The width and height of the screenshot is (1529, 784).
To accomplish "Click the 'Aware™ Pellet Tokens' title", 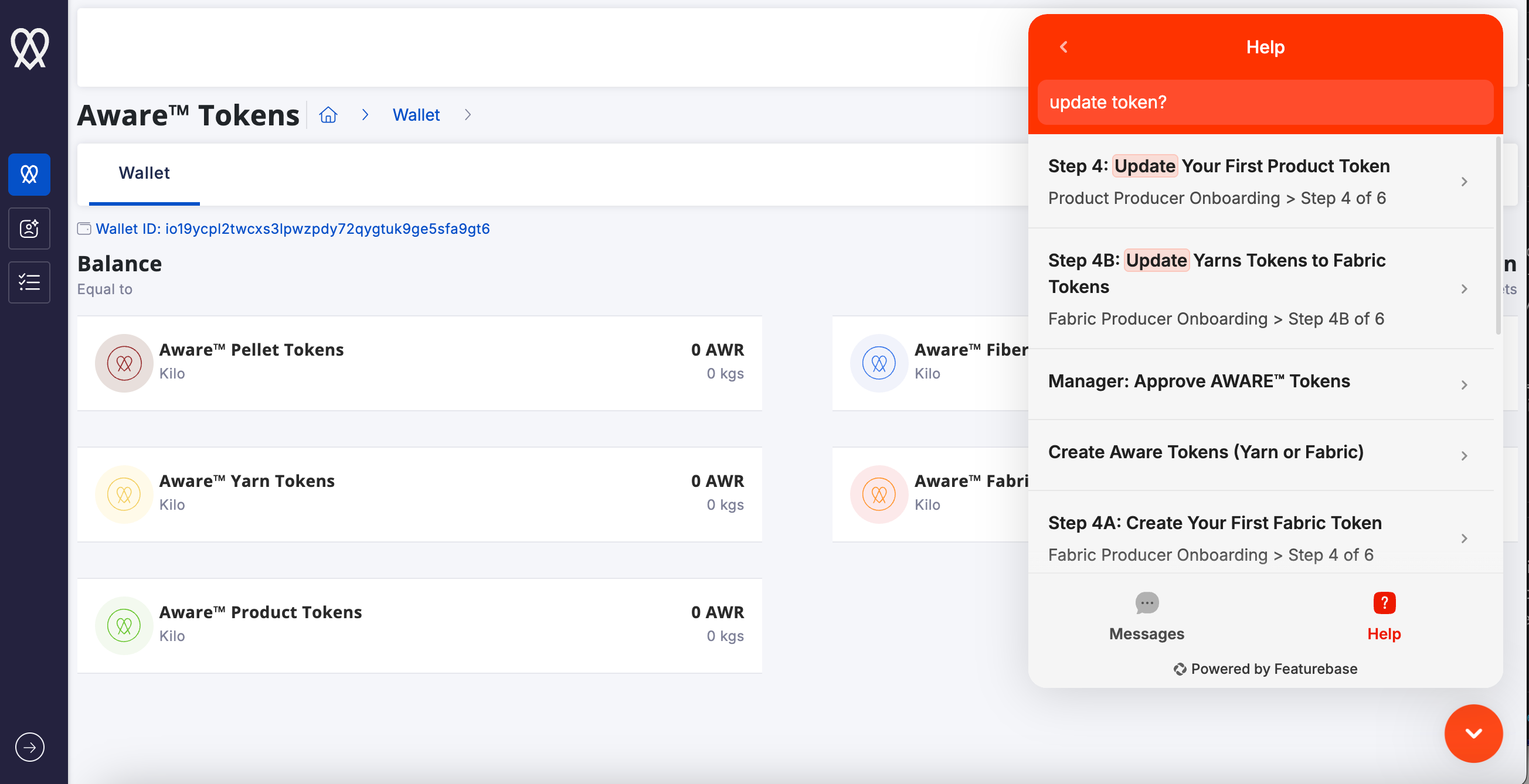I will point(252,350).
